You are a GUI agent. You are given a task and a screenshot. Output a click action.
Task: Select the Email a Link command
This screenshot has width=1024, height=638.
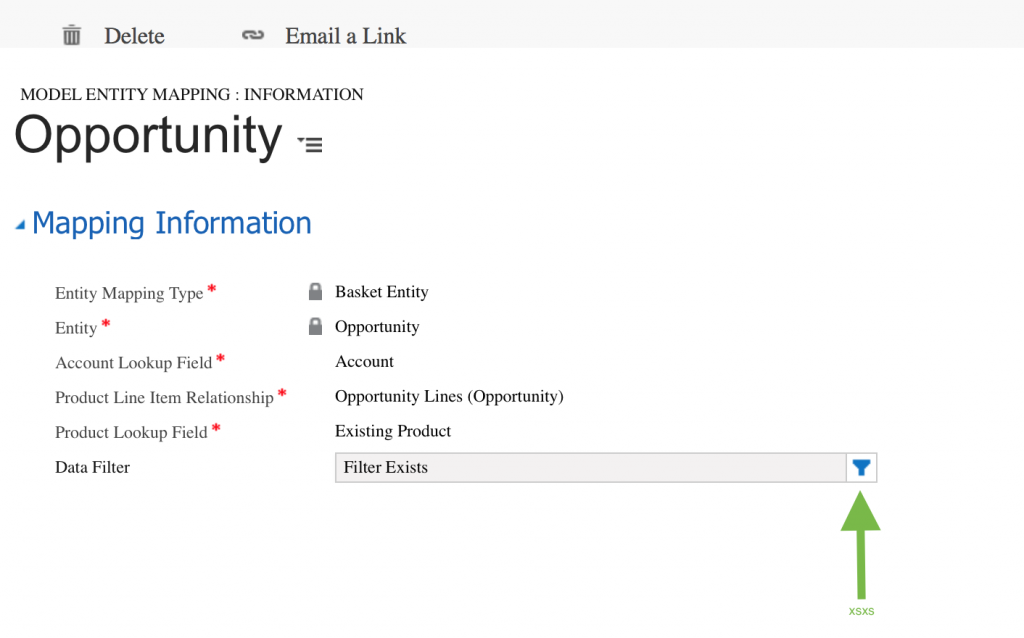(345, 36)
